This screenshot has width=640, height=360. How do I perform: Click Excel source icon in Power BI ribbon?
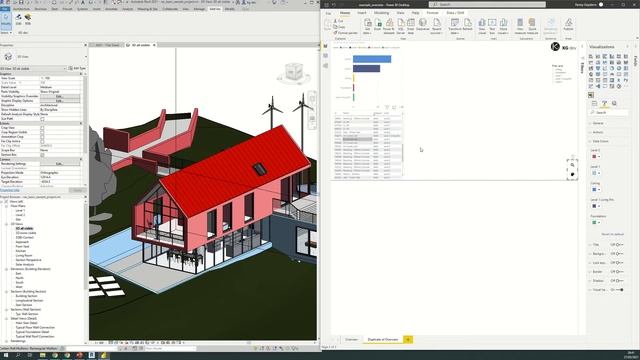tap(378, 24)
